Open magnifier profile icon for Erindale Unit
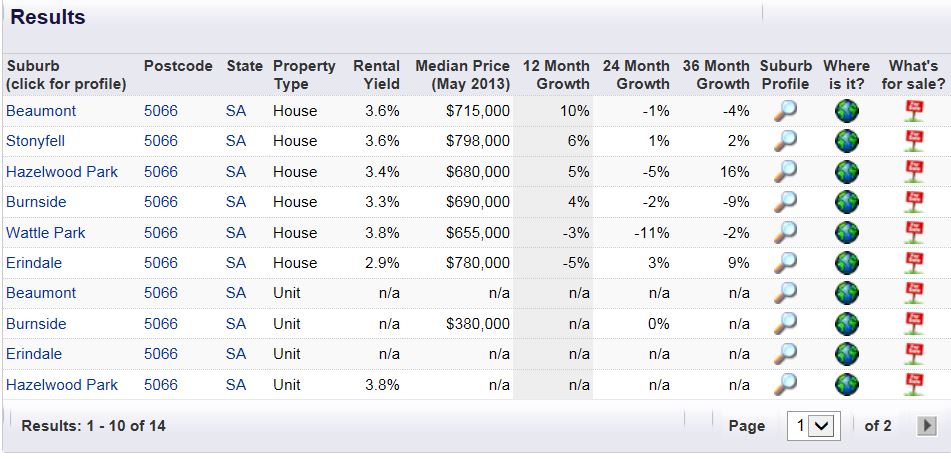This screenshot has height=459, width=951. (786, 354)
